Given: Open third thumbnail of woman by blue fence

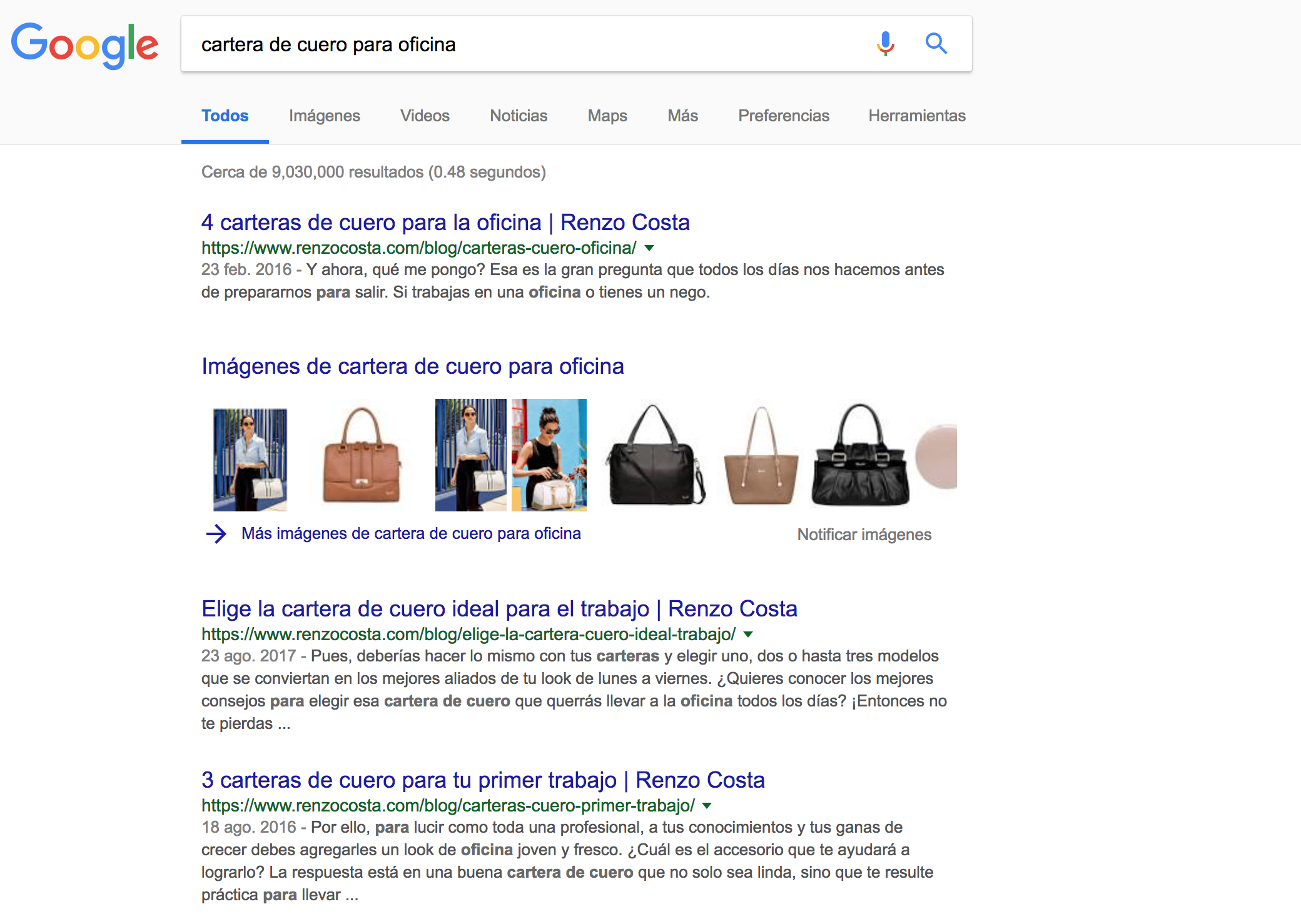Looking at the screenshot, I should coord(471,455).
